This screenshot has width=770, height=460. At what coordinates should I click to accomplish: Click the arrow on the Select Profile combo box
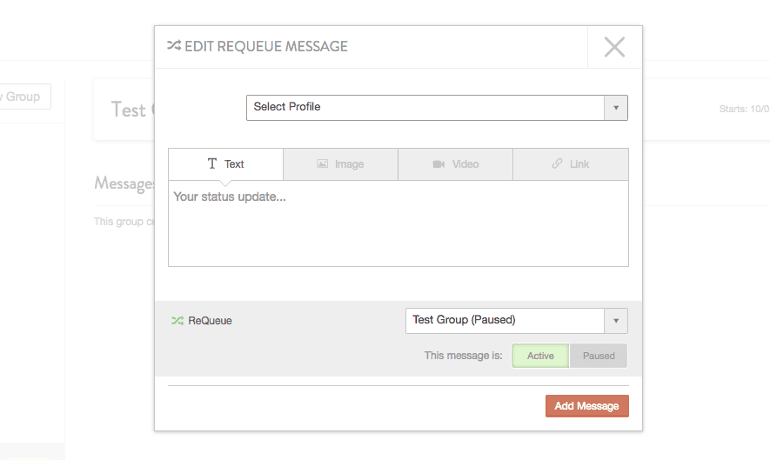pyautogui.click(x=616, y=107)
